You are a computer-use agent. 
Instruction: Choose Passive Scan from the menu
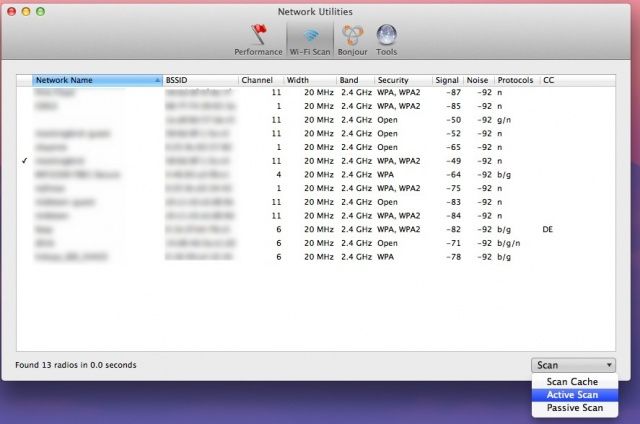pyautogui.click(x=574, y=408)
